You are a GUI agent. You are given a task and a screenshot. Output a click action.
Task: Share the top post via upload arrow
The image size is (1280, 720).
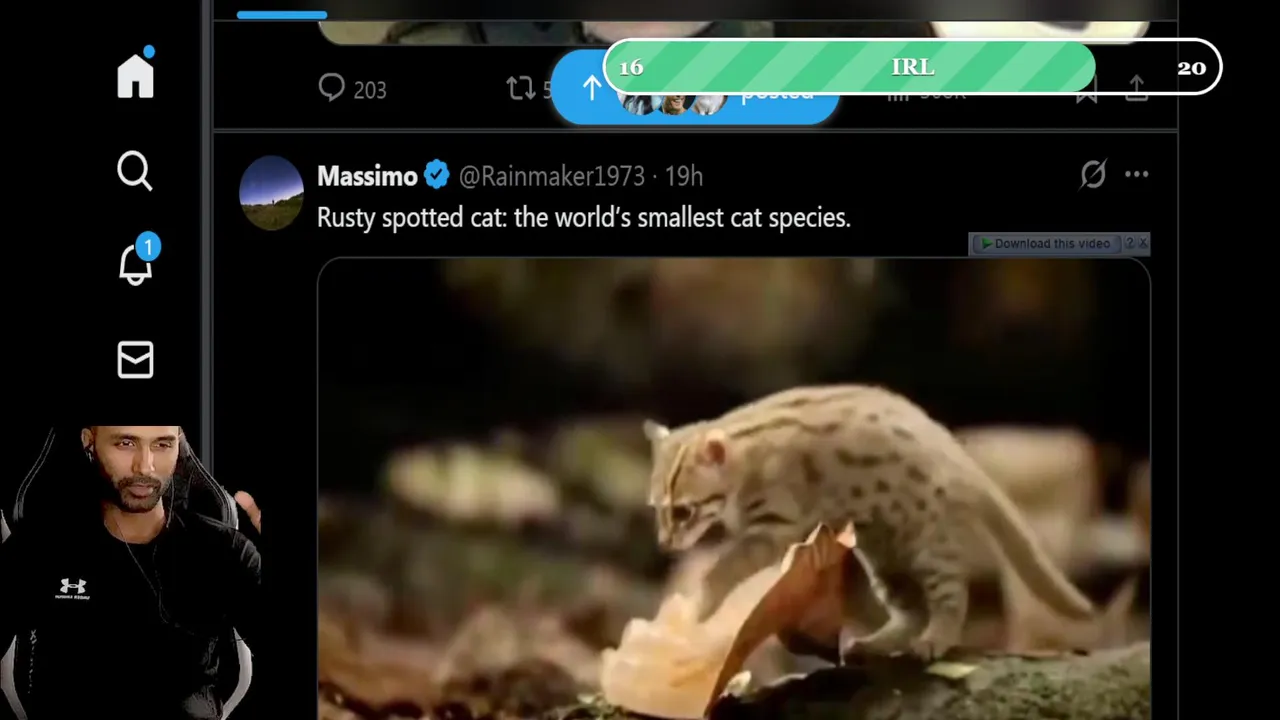point(1137,90)
